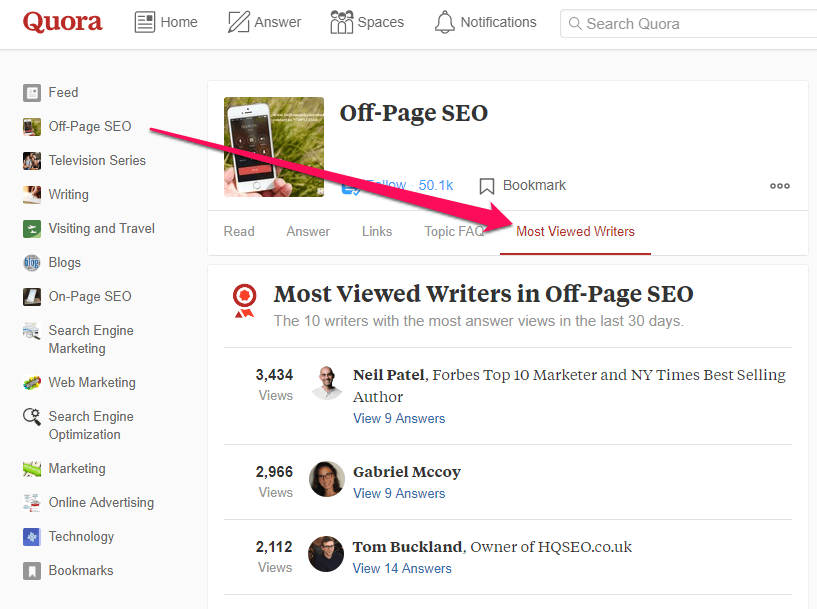Open Tom Buckland's View 14 Answers link
Screen dimensions: 817x609
pos(402,568)
